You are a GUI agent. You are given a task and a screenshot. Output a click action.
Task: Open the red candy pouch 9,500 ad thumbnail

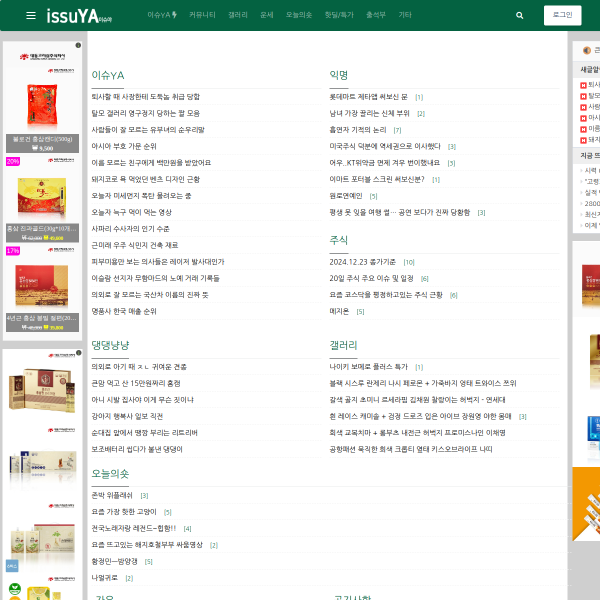tap(42, 105)
